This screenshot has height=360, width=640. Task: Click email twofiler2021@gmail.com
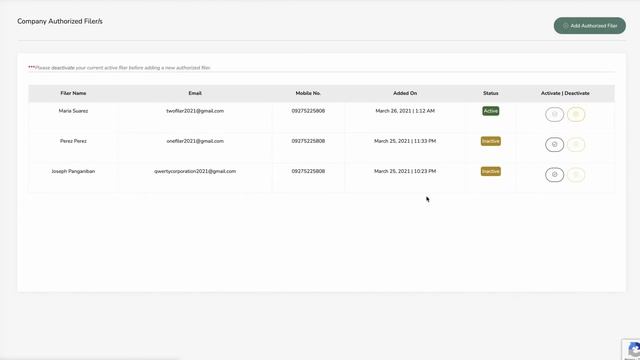click(195, 111)
